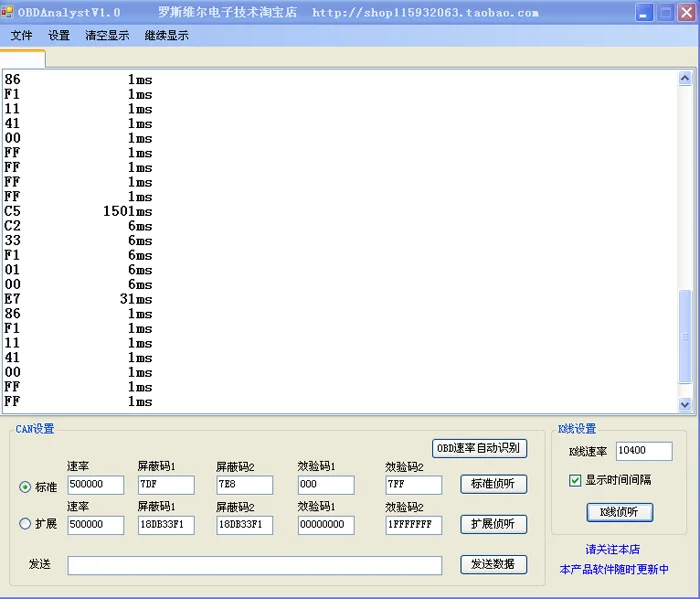Select the 扩展 radio button
The width and height of the screenshot is (700, 599).
coord(25,523)
